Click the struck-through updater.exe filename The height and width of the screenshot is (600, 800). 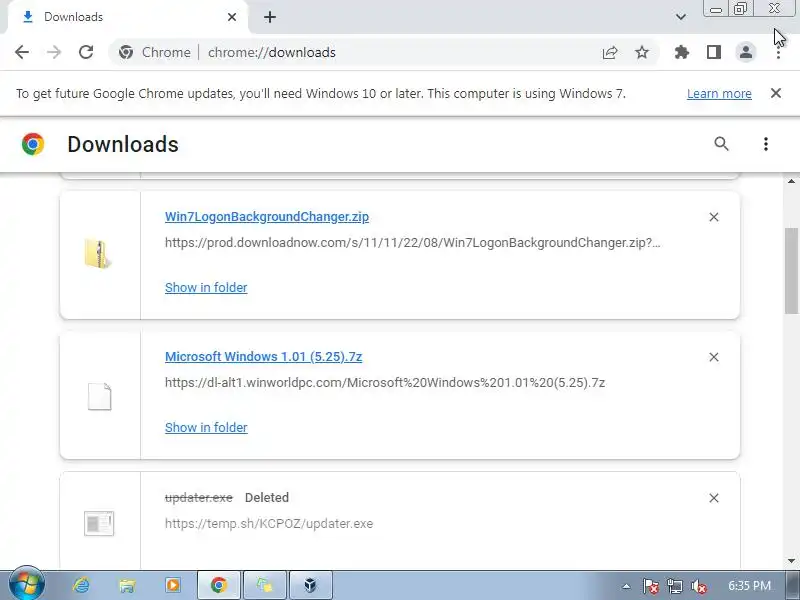[198, 497]
